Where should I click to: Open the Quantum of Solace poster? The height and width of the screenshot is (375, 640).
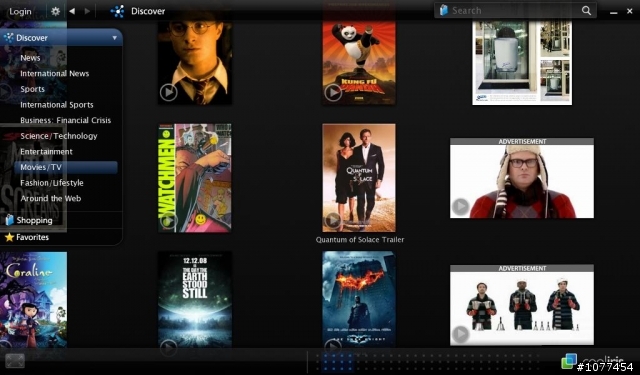click(x=359, y=178)
